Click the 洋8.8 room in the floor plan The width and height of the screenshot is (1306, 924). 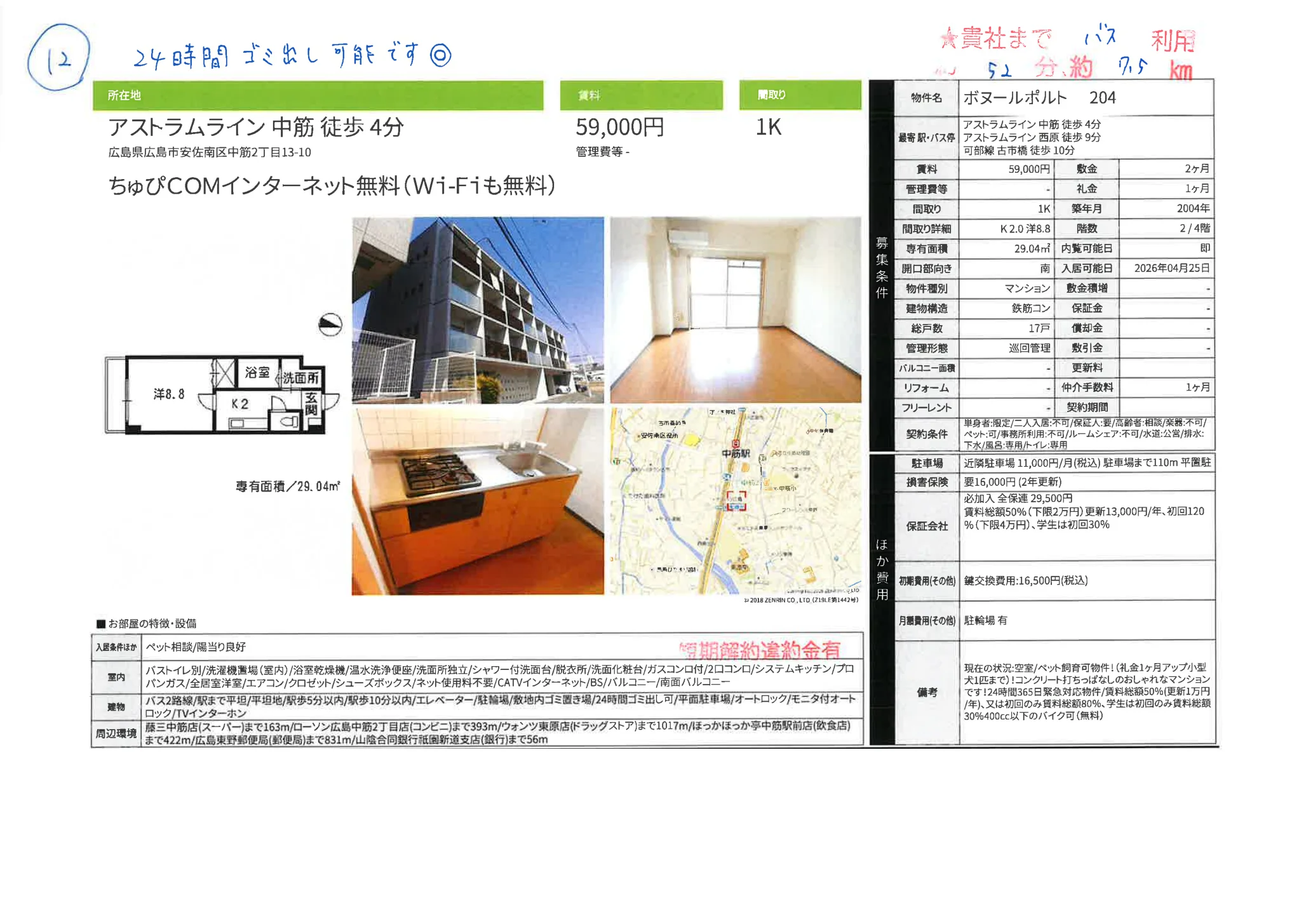169,394
